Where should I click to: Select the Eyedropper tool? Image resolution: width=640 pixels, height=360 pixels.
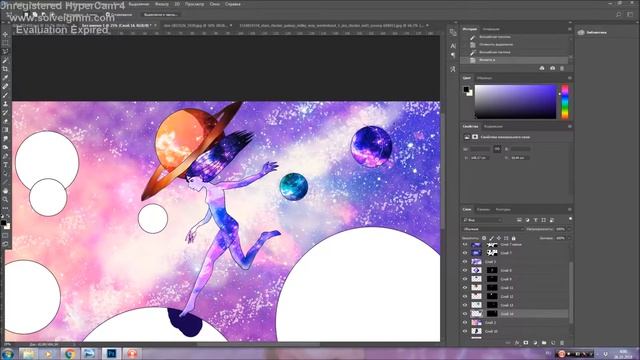5,78
